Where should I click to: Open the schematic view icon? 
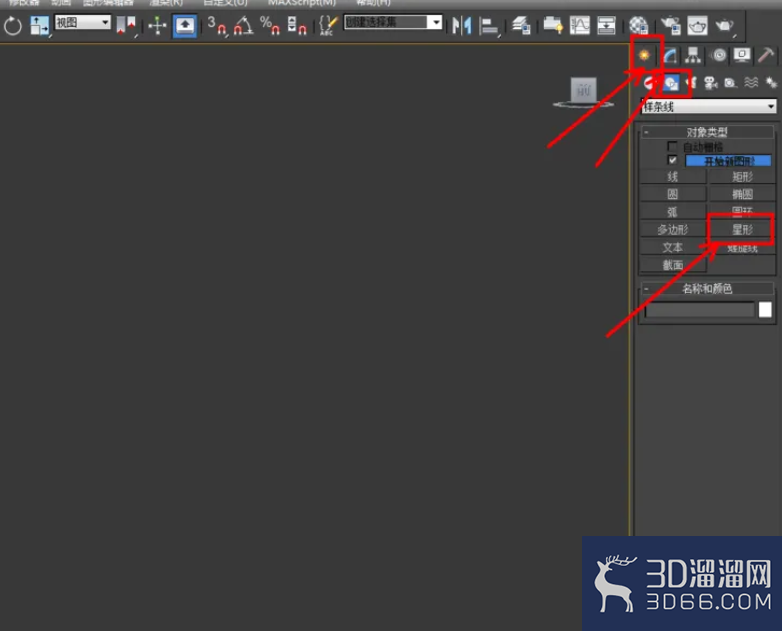[606, 25]
